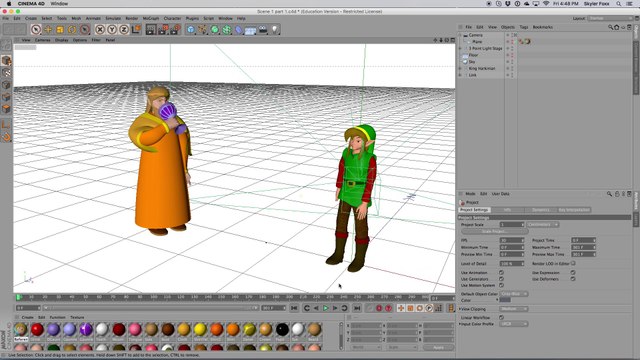Click the make editable icon in left sidebar
640x360 pixels.
[x=6, y=45]
